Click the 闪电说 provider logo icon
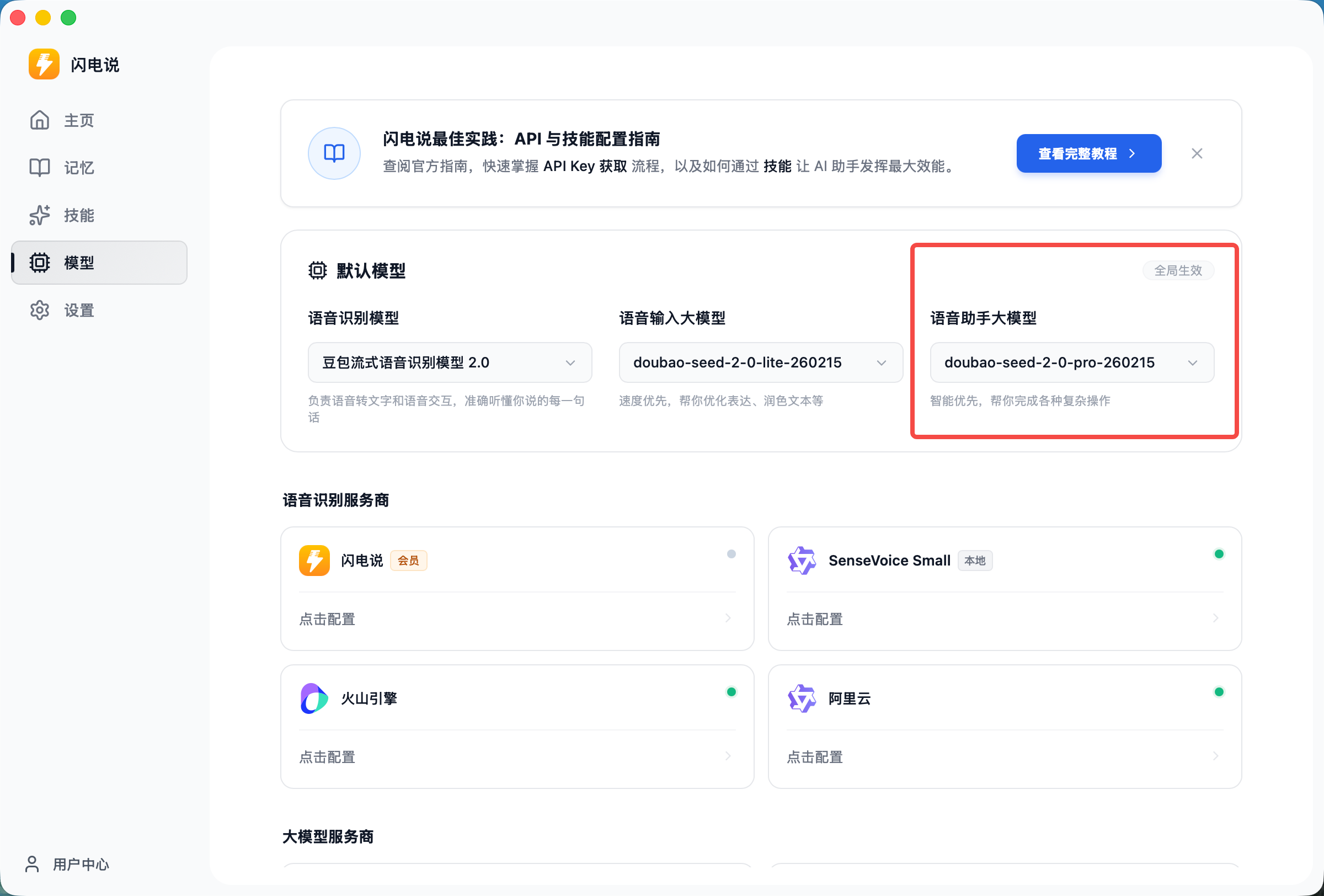Screen dimensions: 1324x896 click(x=314, y=561)
